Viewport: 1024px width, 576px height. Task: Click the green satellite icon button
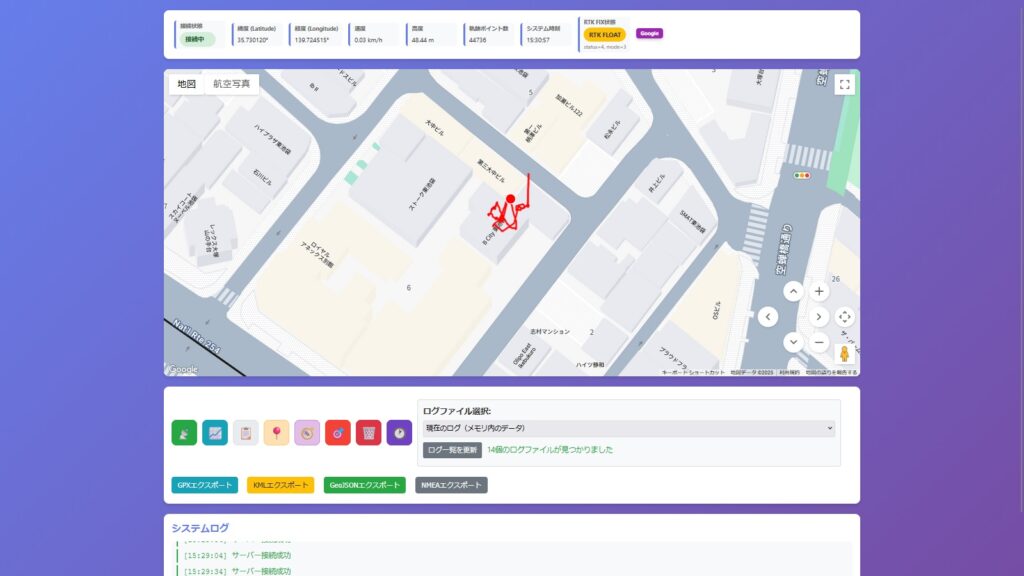pyautogui.click(x=184, y=432)
